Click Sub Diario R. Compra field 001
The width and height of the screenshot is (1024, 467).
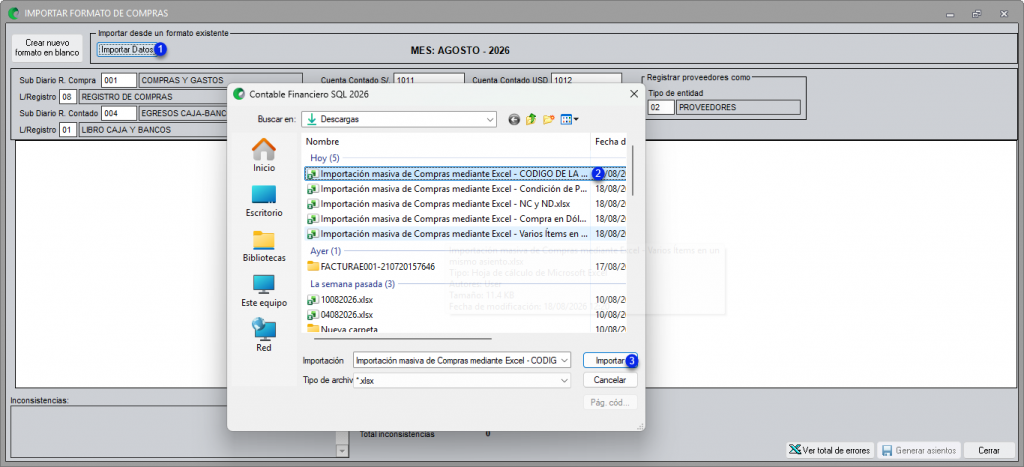[x=120, y=80]
